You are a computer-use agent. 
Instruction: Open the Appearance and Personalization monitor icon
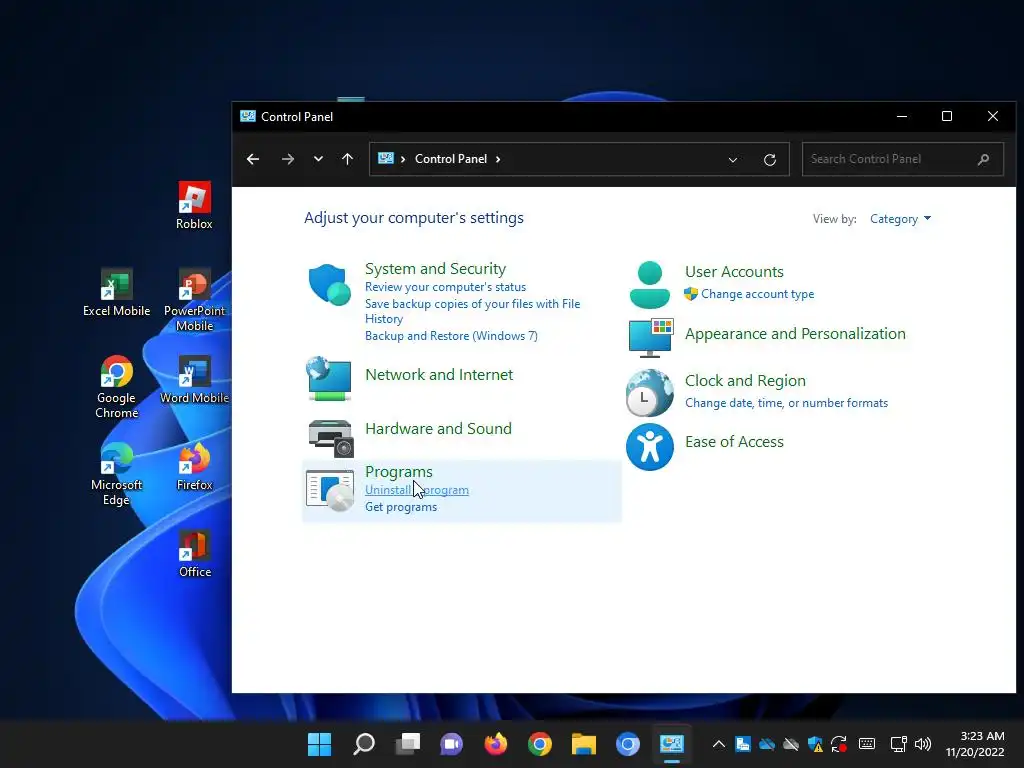[x=650, y=338]
